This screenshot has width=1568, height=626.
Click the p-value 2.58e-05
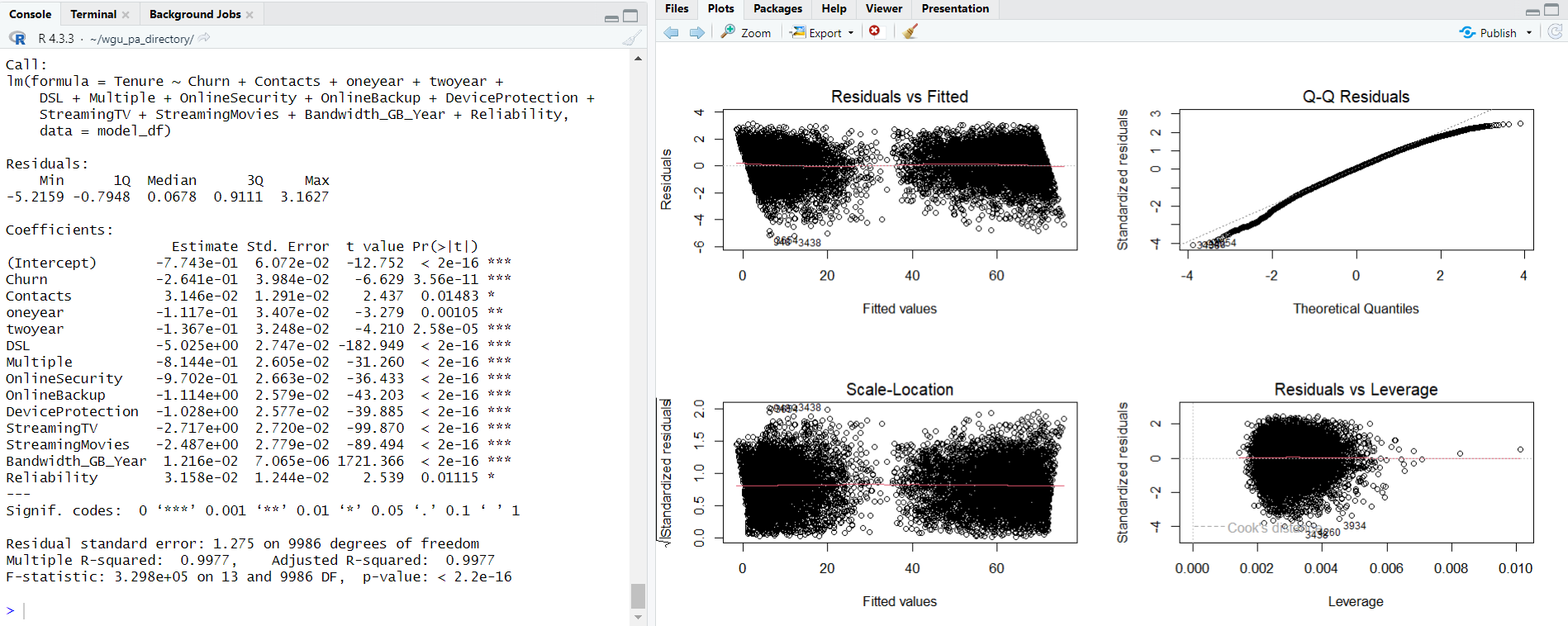tap(446, 329)
